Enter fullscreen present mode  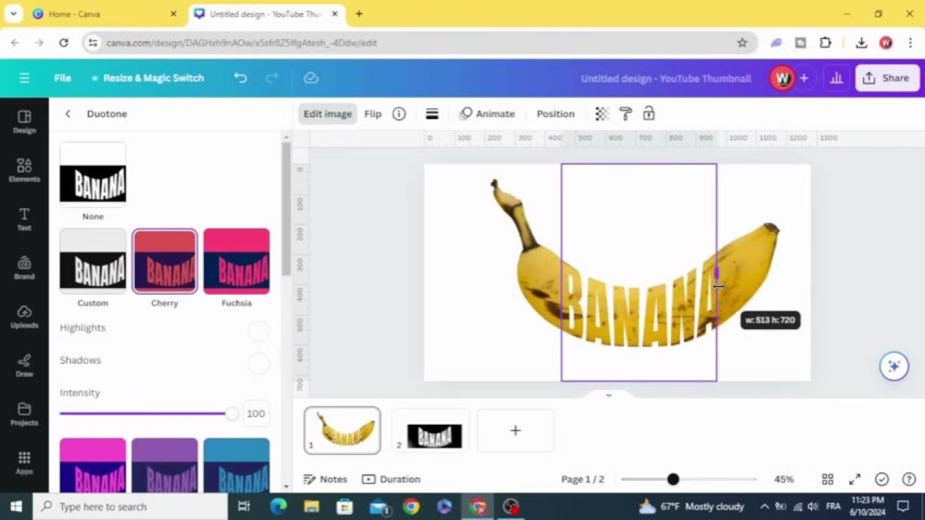854,479
